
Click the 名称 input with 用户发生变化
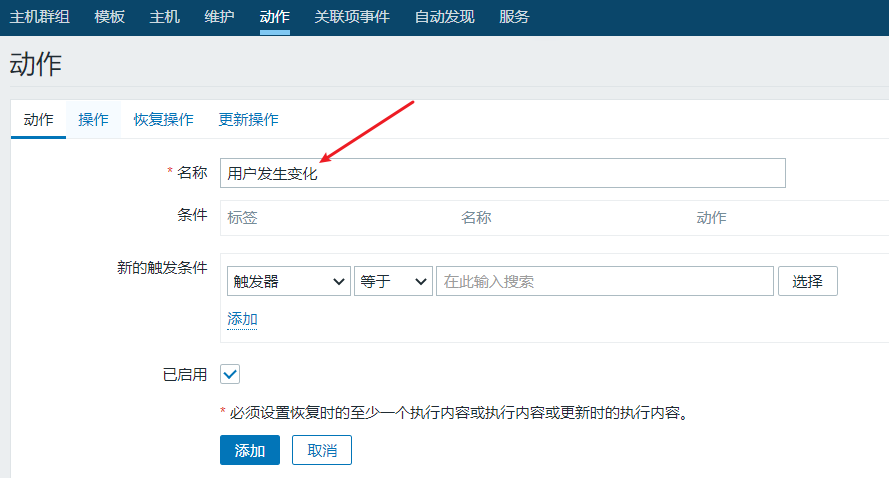503,173
